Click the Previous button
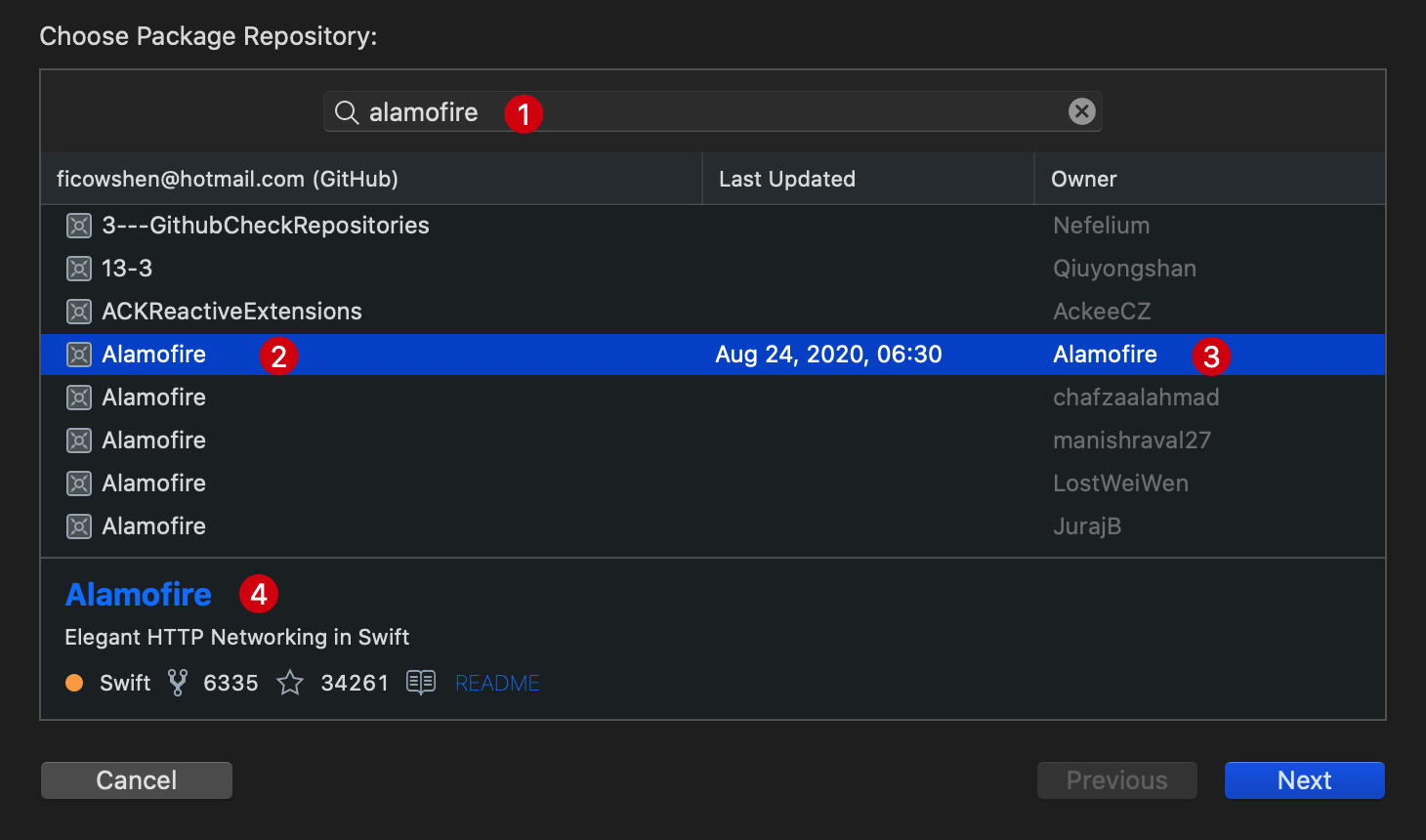 point(1117,780)
